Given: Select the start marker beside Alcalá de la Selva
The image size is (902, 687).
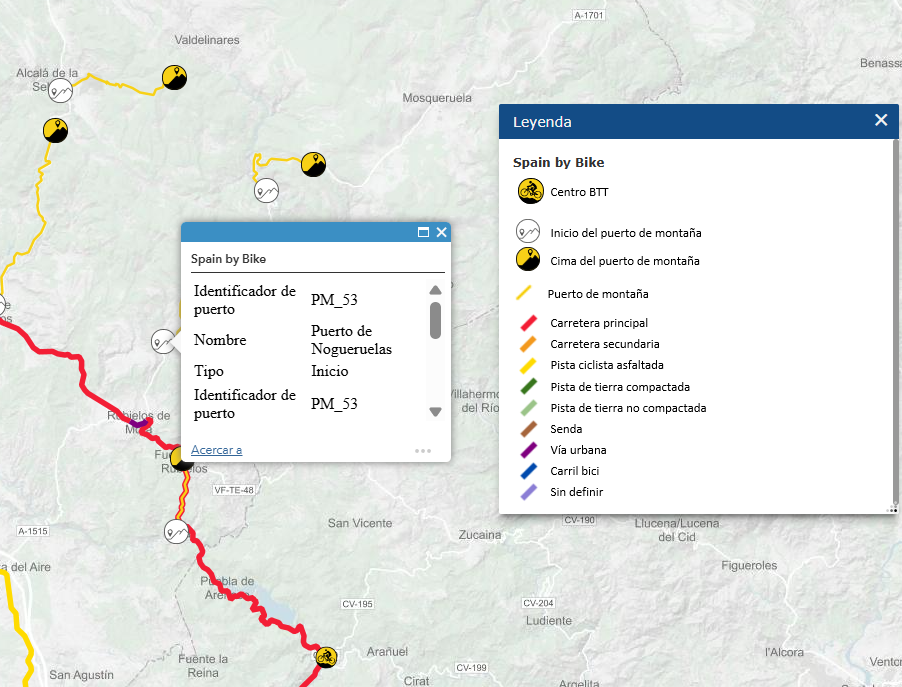Looking at the screenshot, I should coord(61,92).
